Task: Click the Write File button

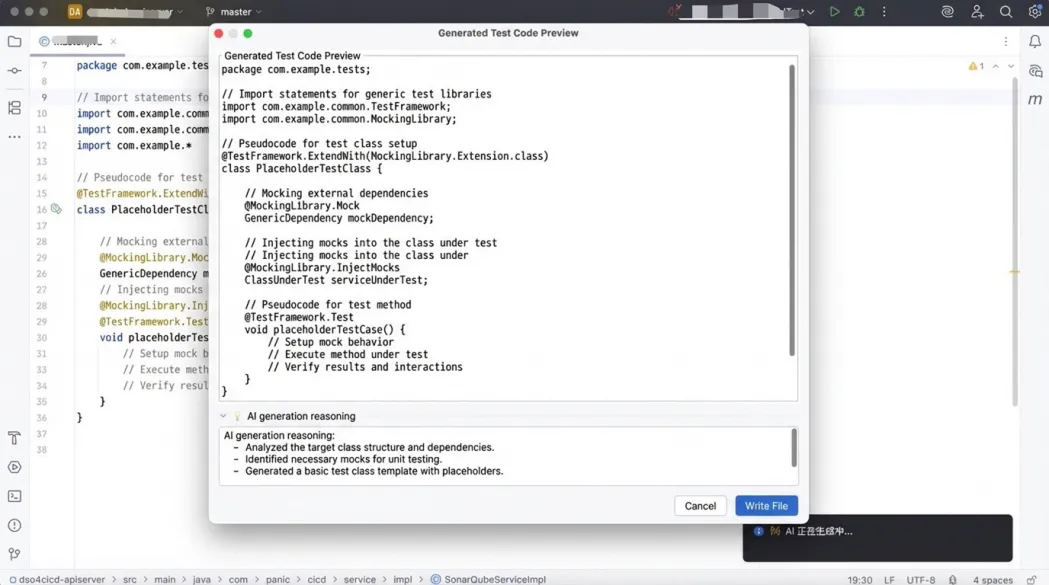Action: (x=766, y=506)
